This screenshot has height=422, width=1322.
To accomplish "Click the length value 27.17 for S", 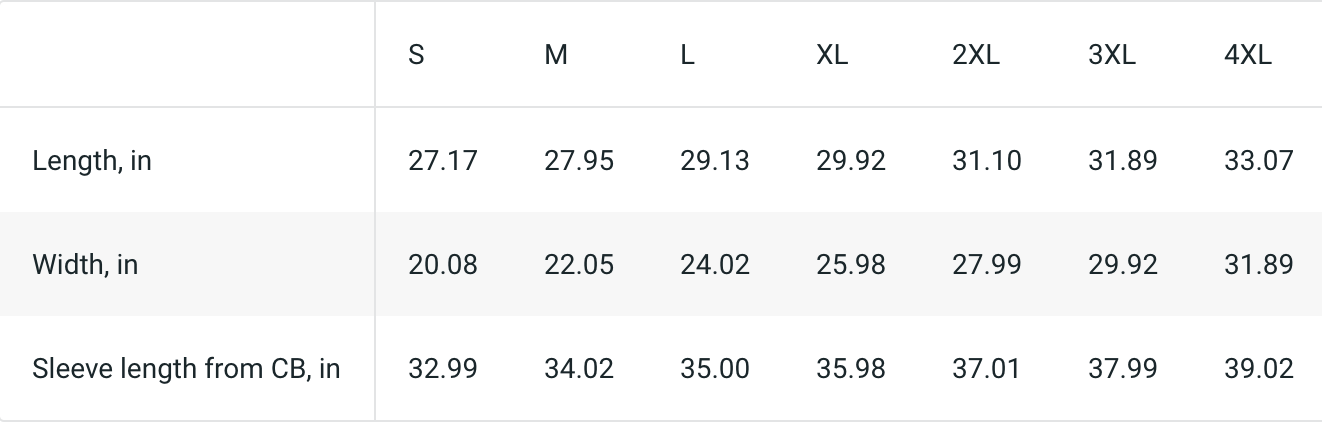I will coord(443,160).
